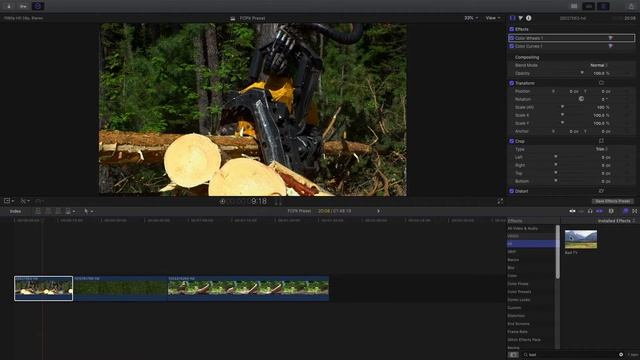Click the Share export icon
Screen dimensions: 640x360
[x=631, y=6]
